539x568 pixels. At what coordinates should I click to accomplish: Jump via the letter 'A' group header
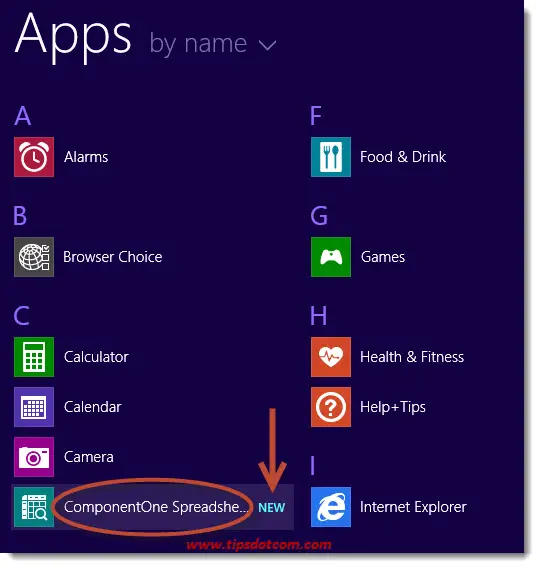(x=22, y=116)
